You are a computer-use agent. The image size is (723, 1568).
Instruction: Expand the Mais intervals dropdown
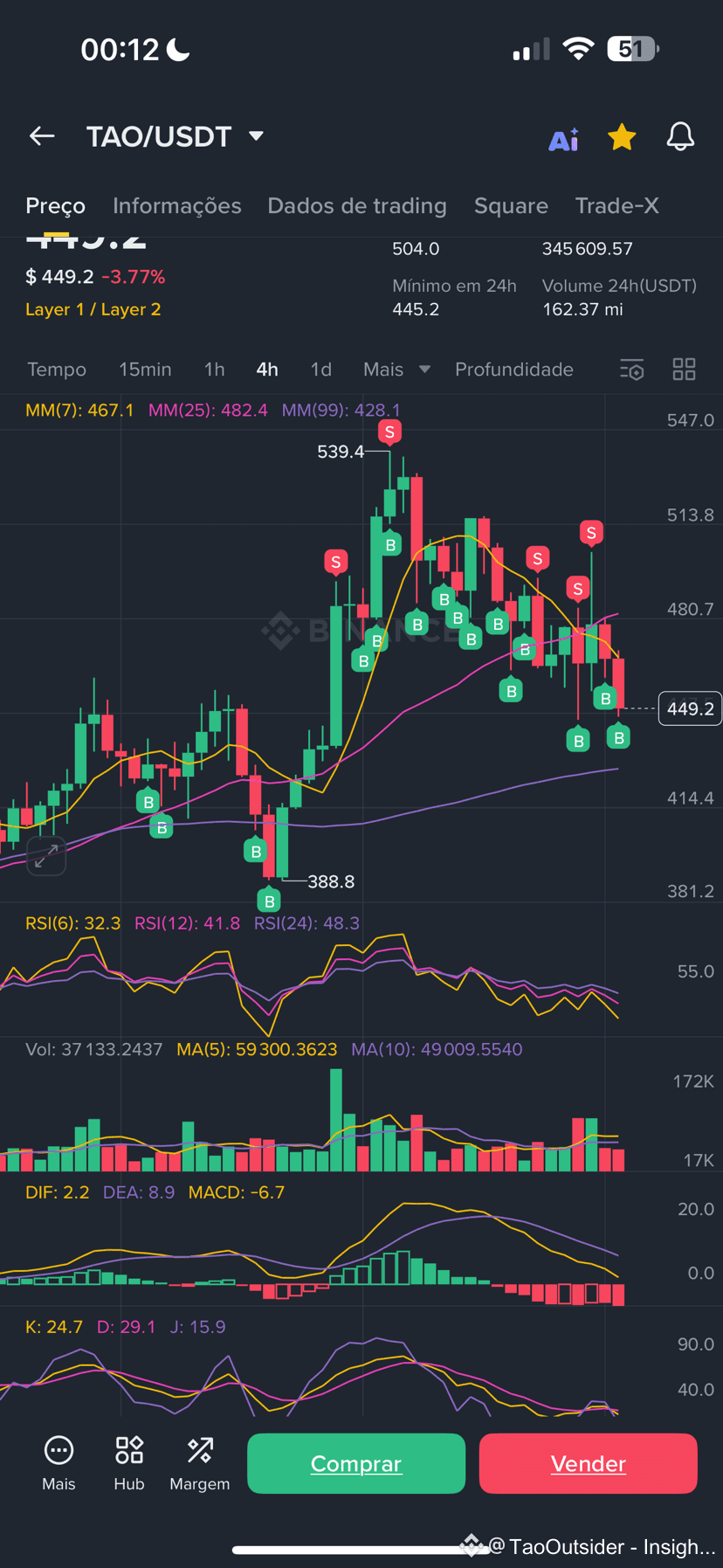click(396, 370)
